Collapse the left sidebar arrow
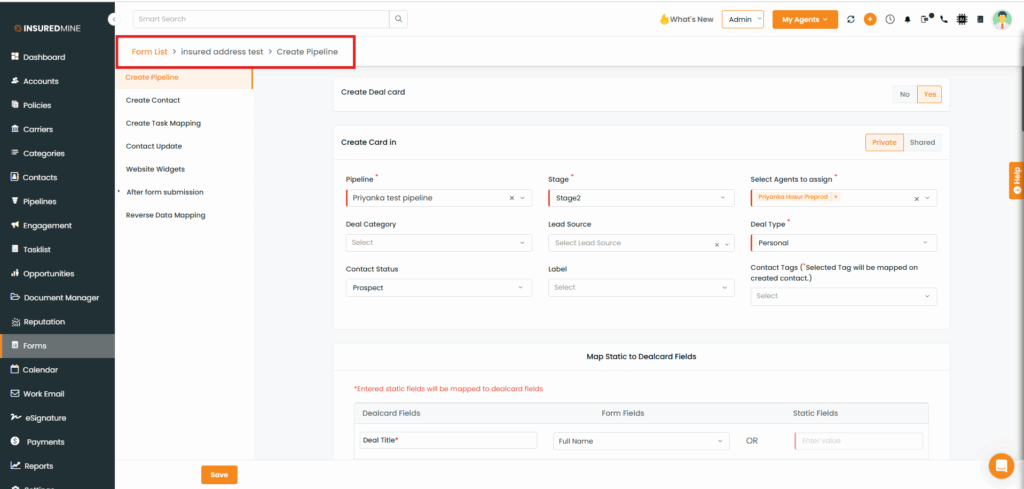Screen dimensions: 1024x489 click(114, 19)
